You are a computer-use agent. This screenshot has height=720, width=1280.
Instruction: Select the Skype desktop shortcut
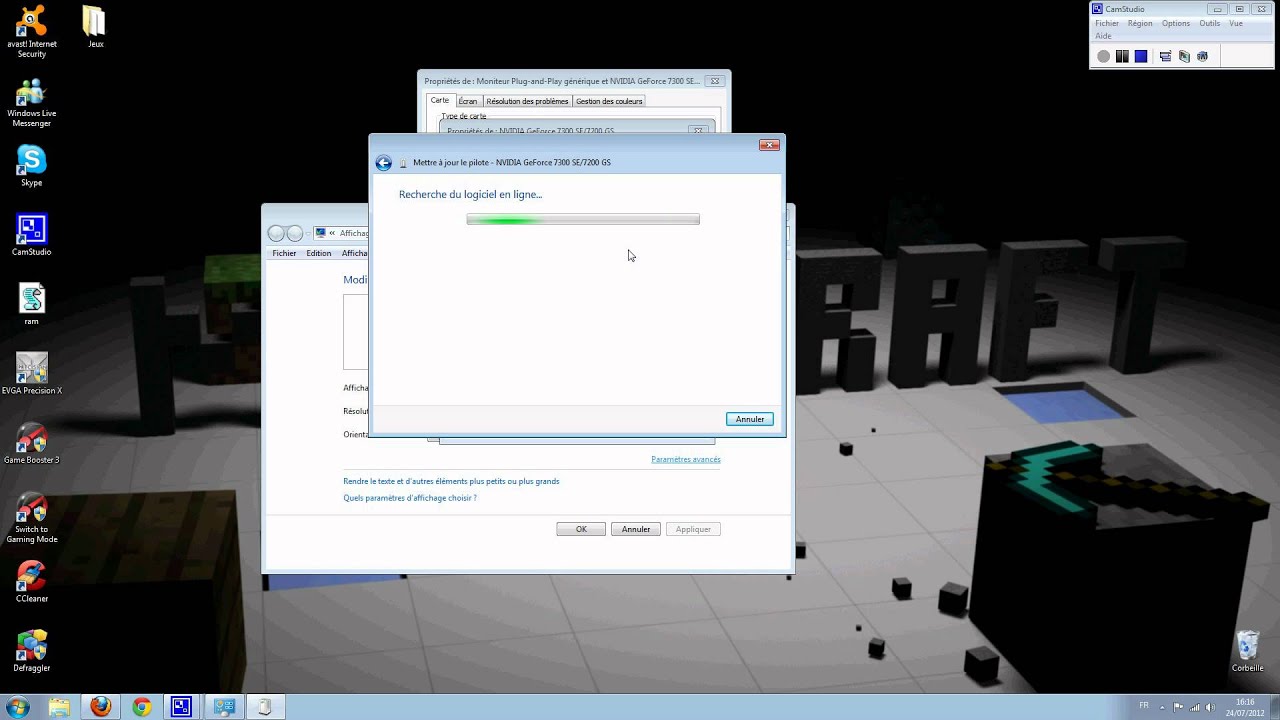[x=32, y=166]
